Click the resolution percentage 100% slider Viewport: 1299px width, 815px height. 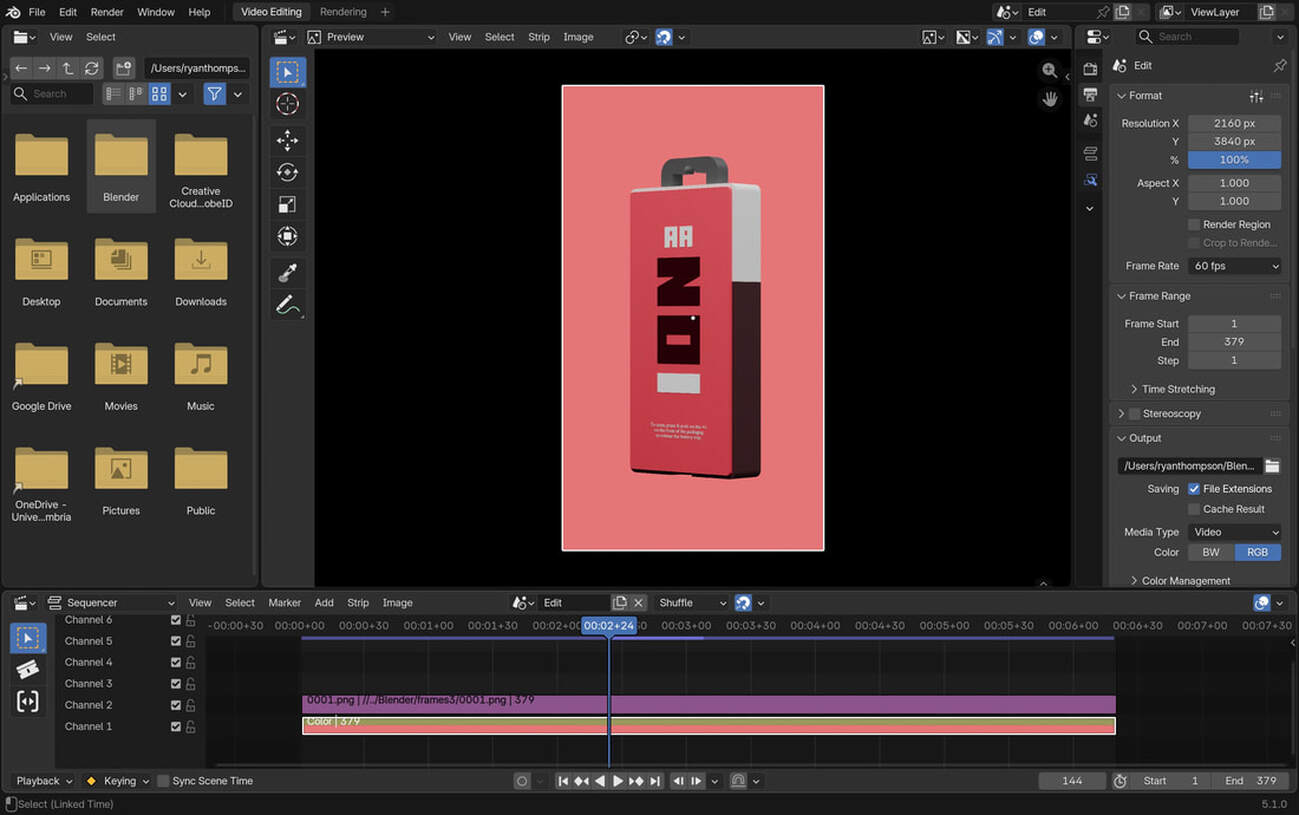tap(1234, 160)
